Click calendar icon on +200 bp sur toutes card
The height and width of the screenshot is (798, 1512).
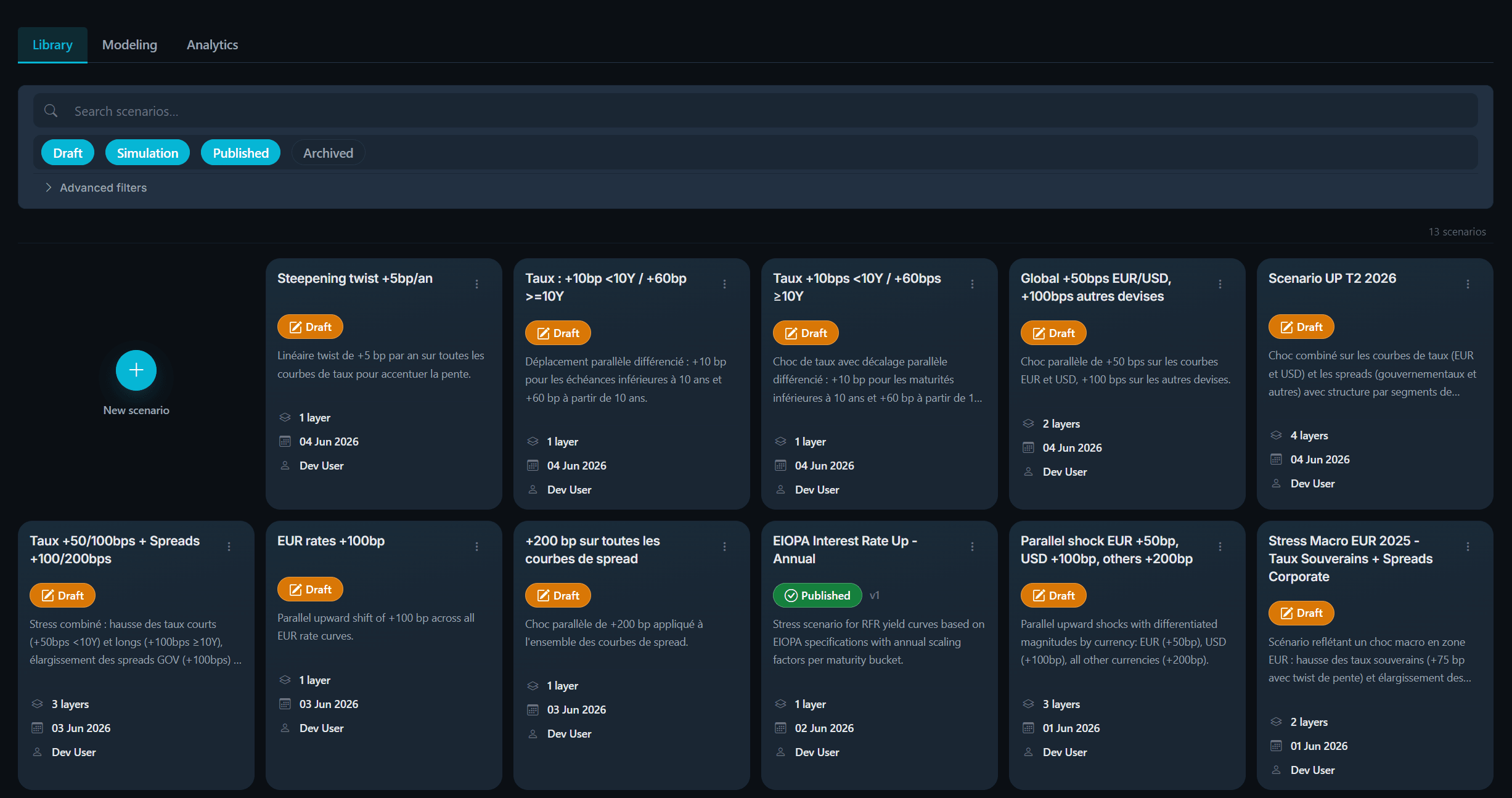point(533,710)
